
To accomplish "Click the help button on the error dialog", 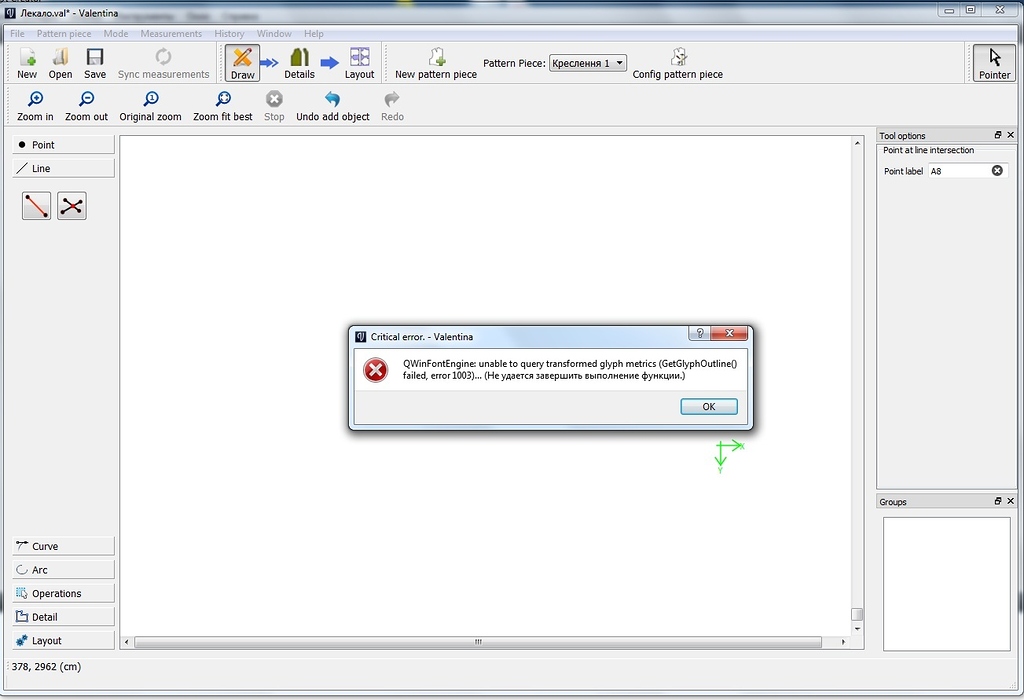I will [x=699, y=333].
